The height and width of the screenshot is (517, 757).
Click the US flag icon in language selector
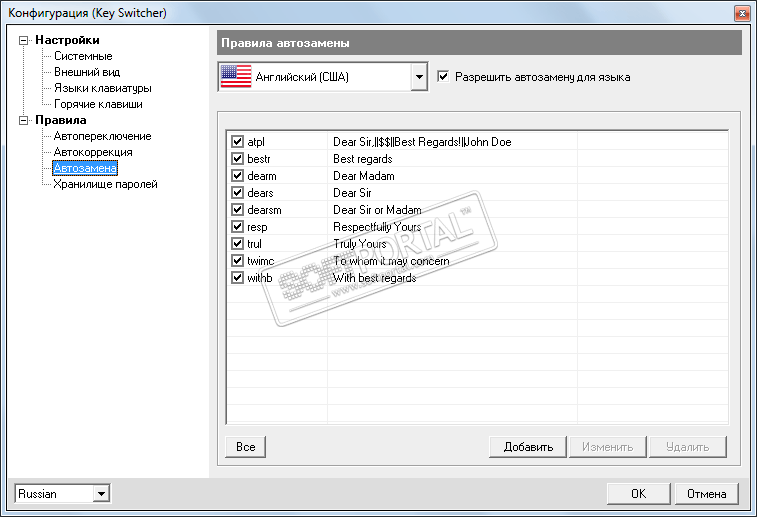tap(236, 76)
